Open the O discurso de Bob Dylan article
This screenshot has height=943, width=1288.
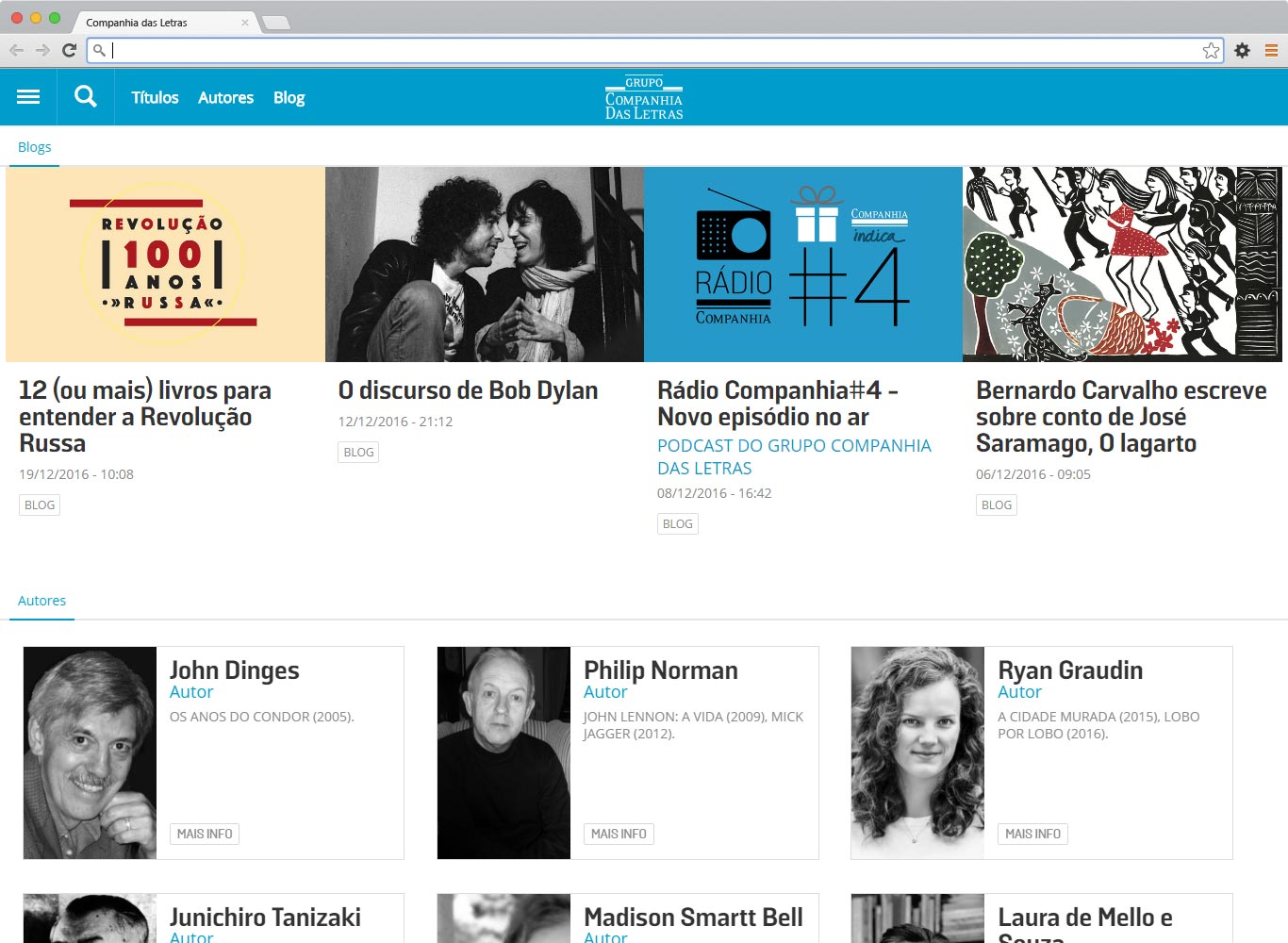(468, 390)
